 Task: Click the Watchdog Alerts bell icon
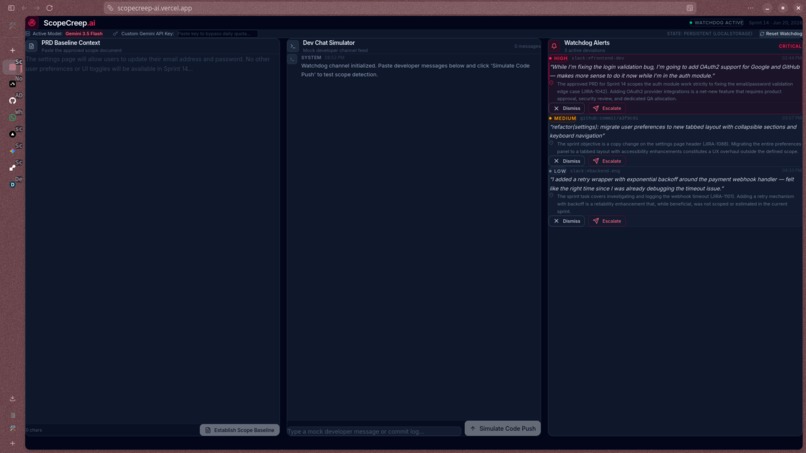tap(554, 46)
